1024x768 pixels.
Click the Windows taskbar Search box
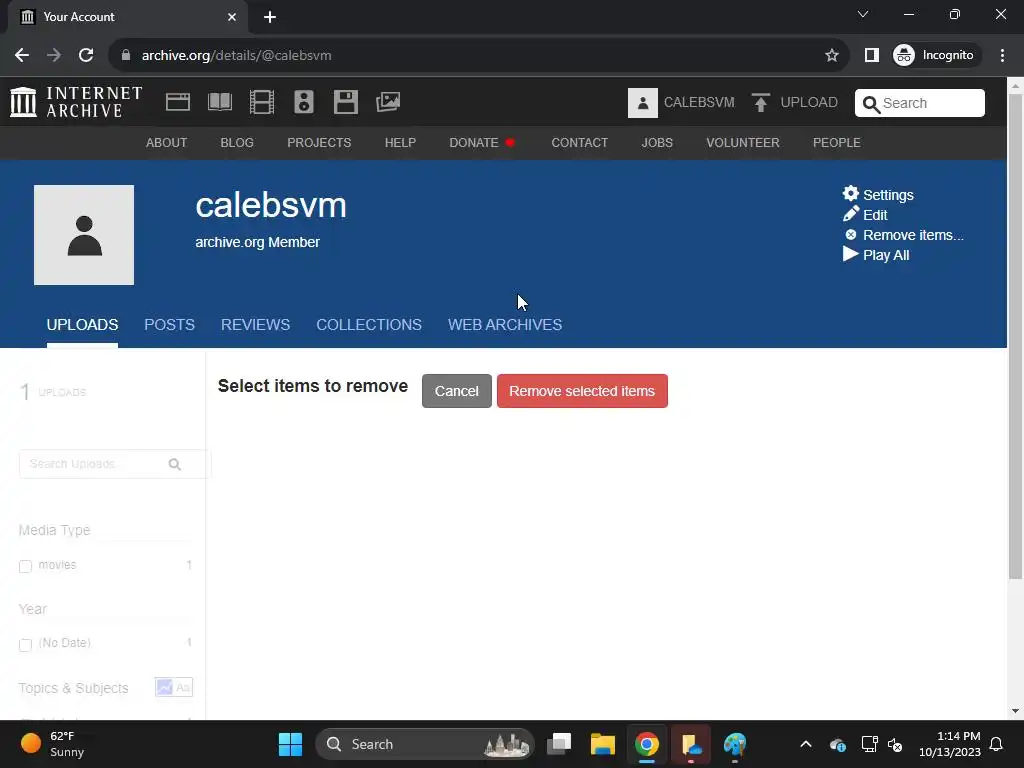(424, 744)
